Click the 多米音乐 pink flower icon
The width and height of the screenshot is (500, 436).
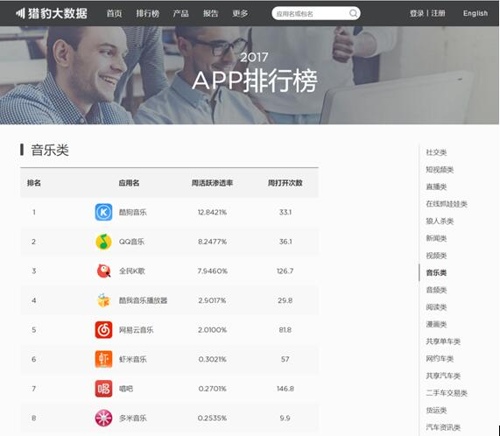[x=104, y=418]
